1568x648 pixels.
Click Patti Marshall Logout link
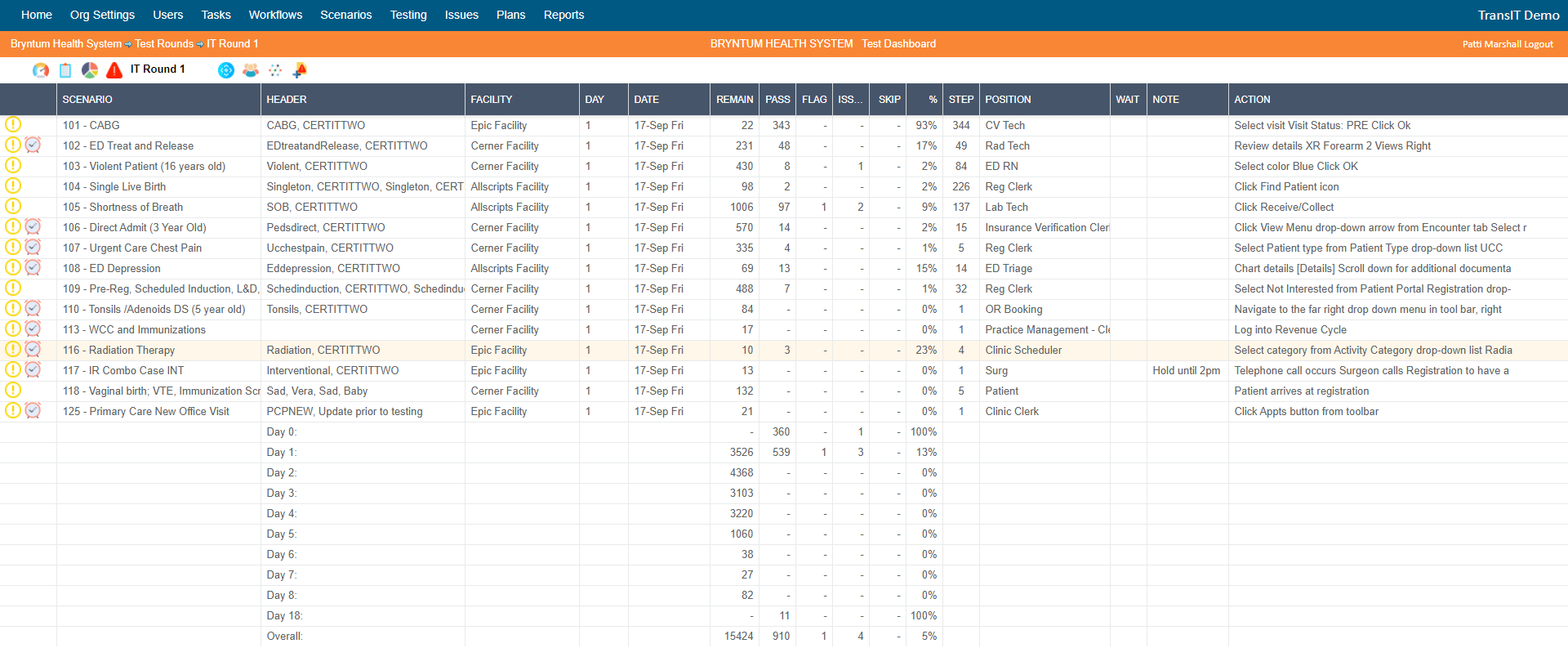pos(1507,44)
